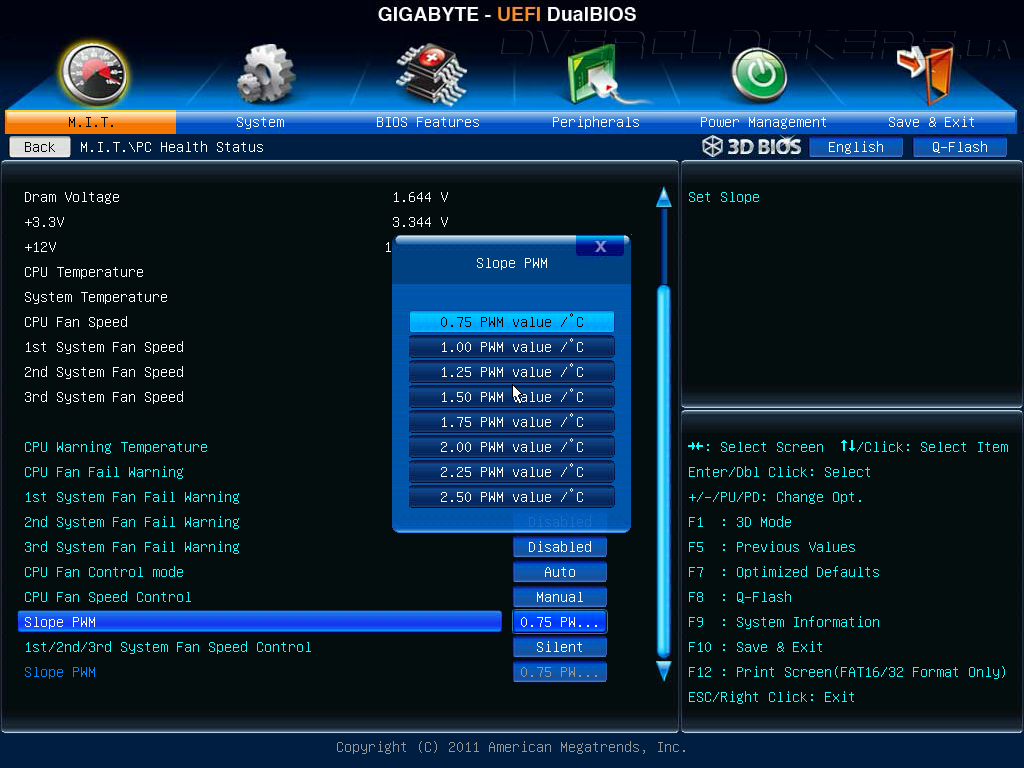
Task: Select 1.50 PWM value option
Action: (511, 397)
